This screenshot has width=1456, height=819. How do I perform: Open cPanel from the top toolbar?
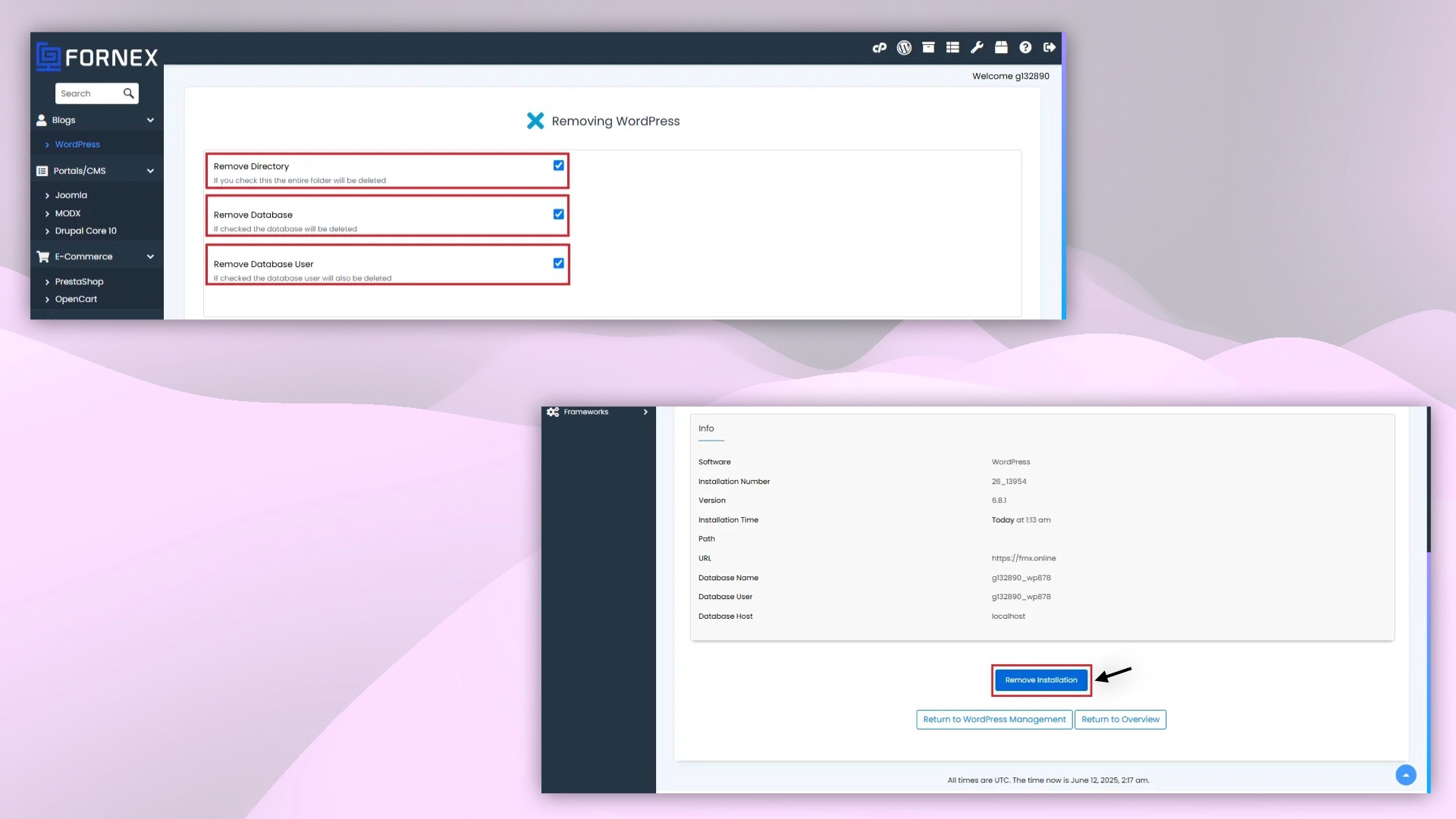click(x=879, y=48)
